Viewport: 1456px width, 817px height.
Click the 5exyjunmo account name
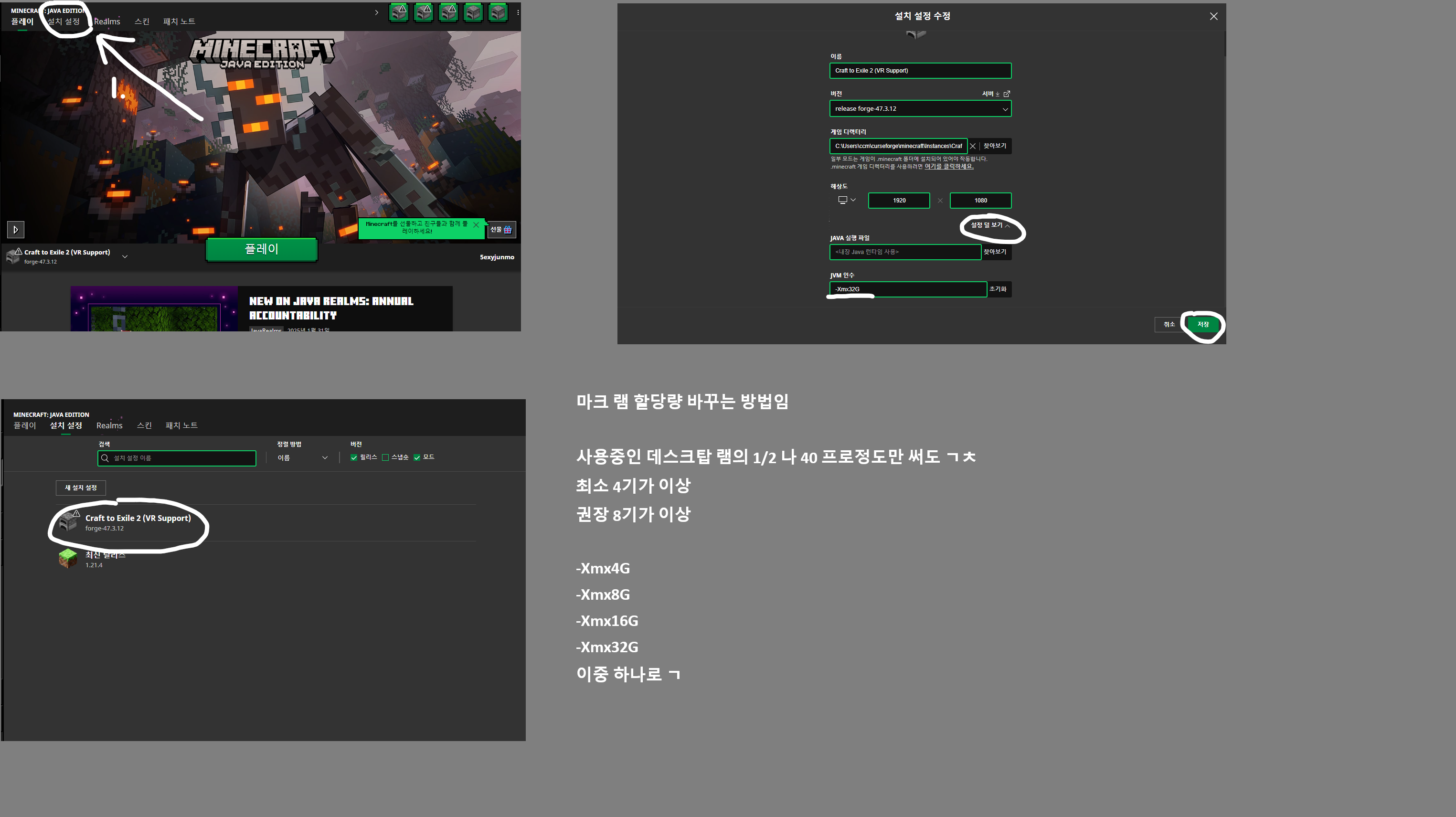pyautogui.click(x=497, y=257)
